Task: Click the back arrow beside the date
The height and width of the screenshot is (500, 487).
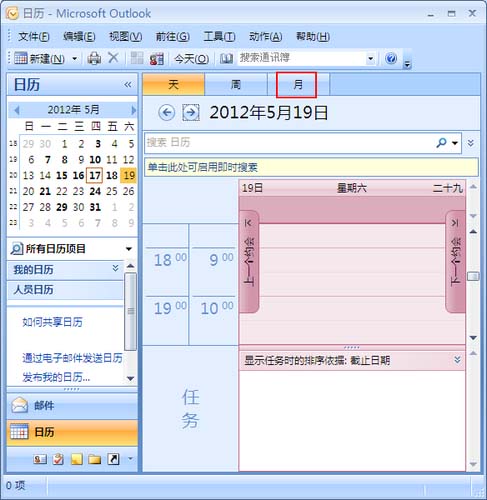Action: coord(166,113)
